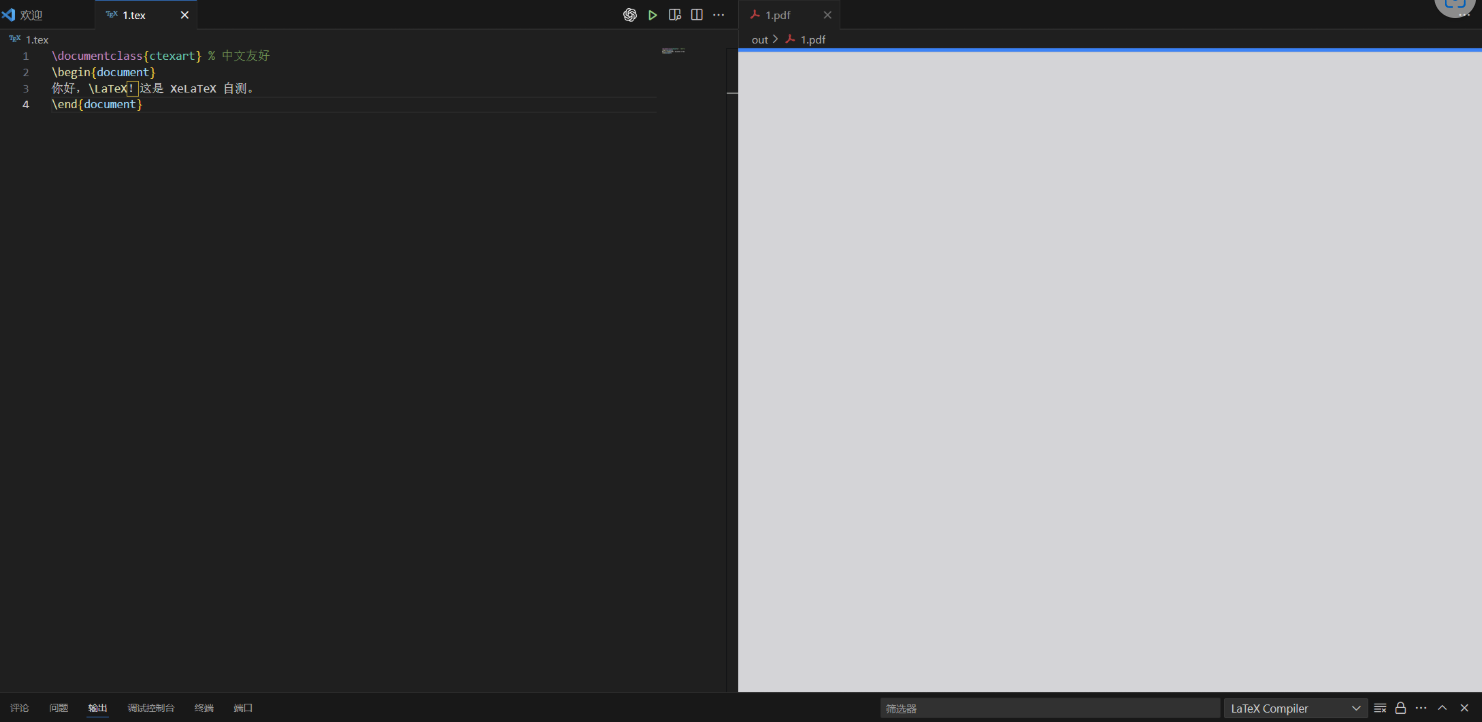Open the LaTeX PDF preview side icon
The image size is (1482, 722).
pos(675,15)
